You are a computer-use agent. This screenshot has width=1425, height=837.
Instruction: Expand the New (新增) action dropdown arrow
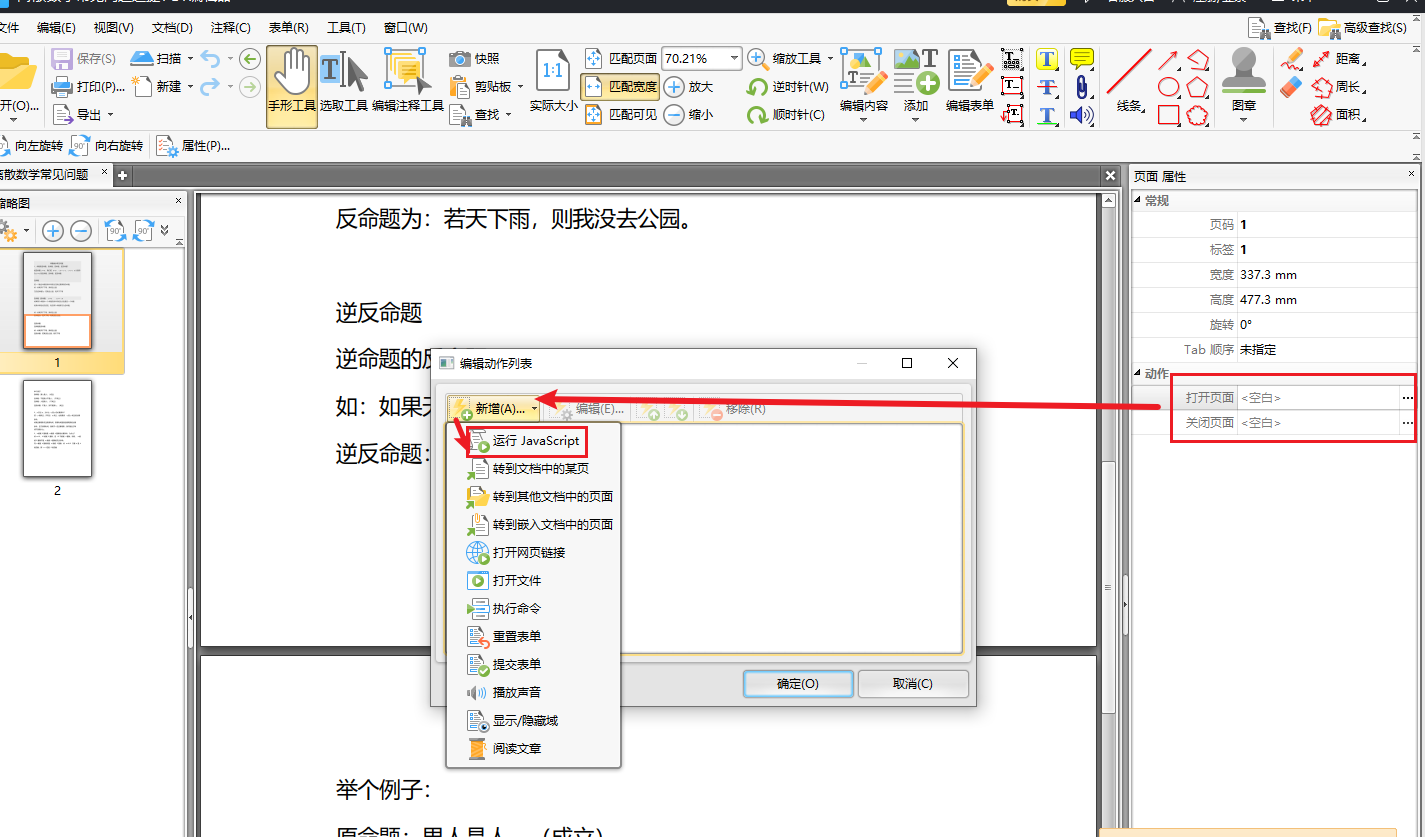click(x=535, y=409)
